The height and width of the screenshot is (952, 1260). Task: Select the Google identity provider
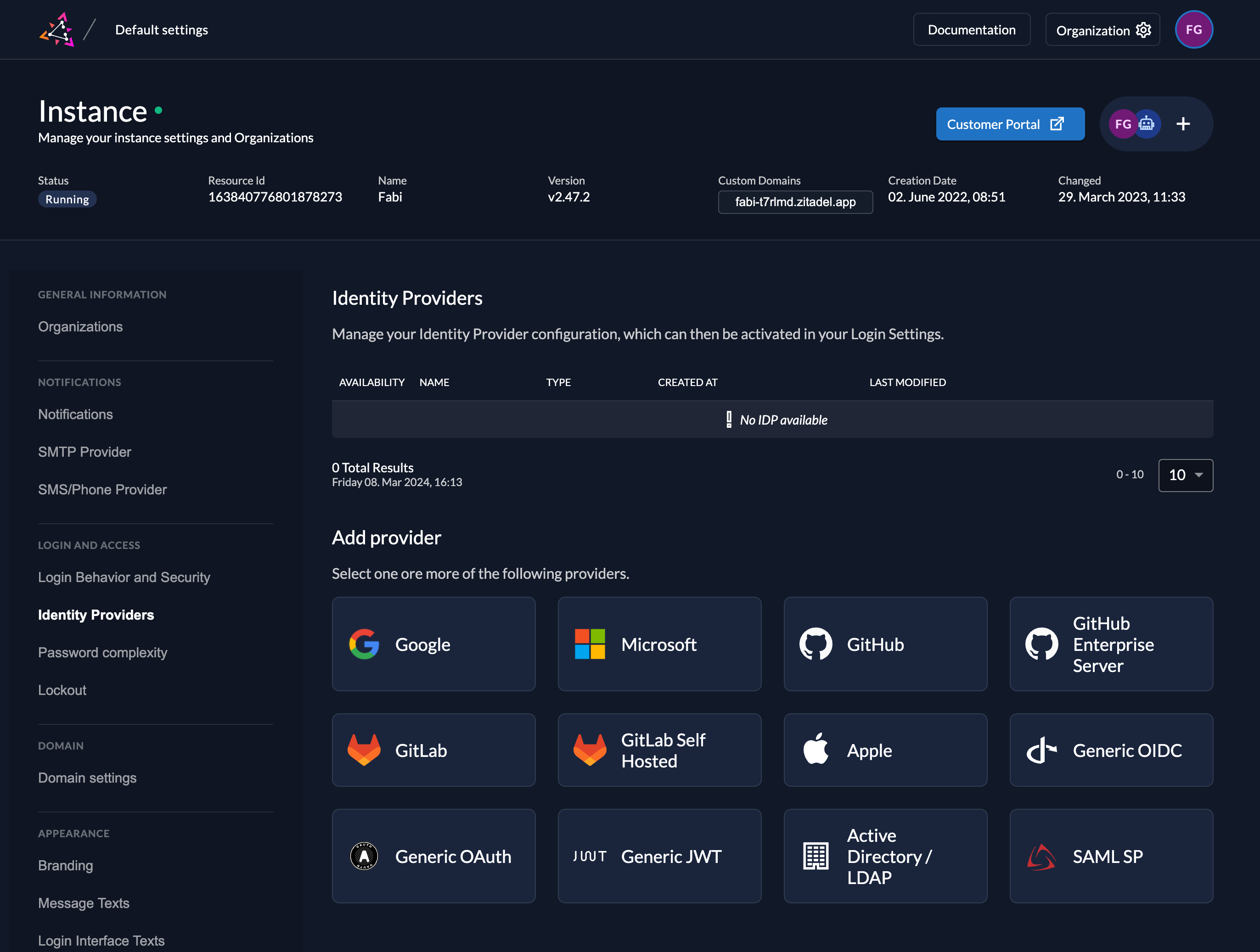click(433, 644)
